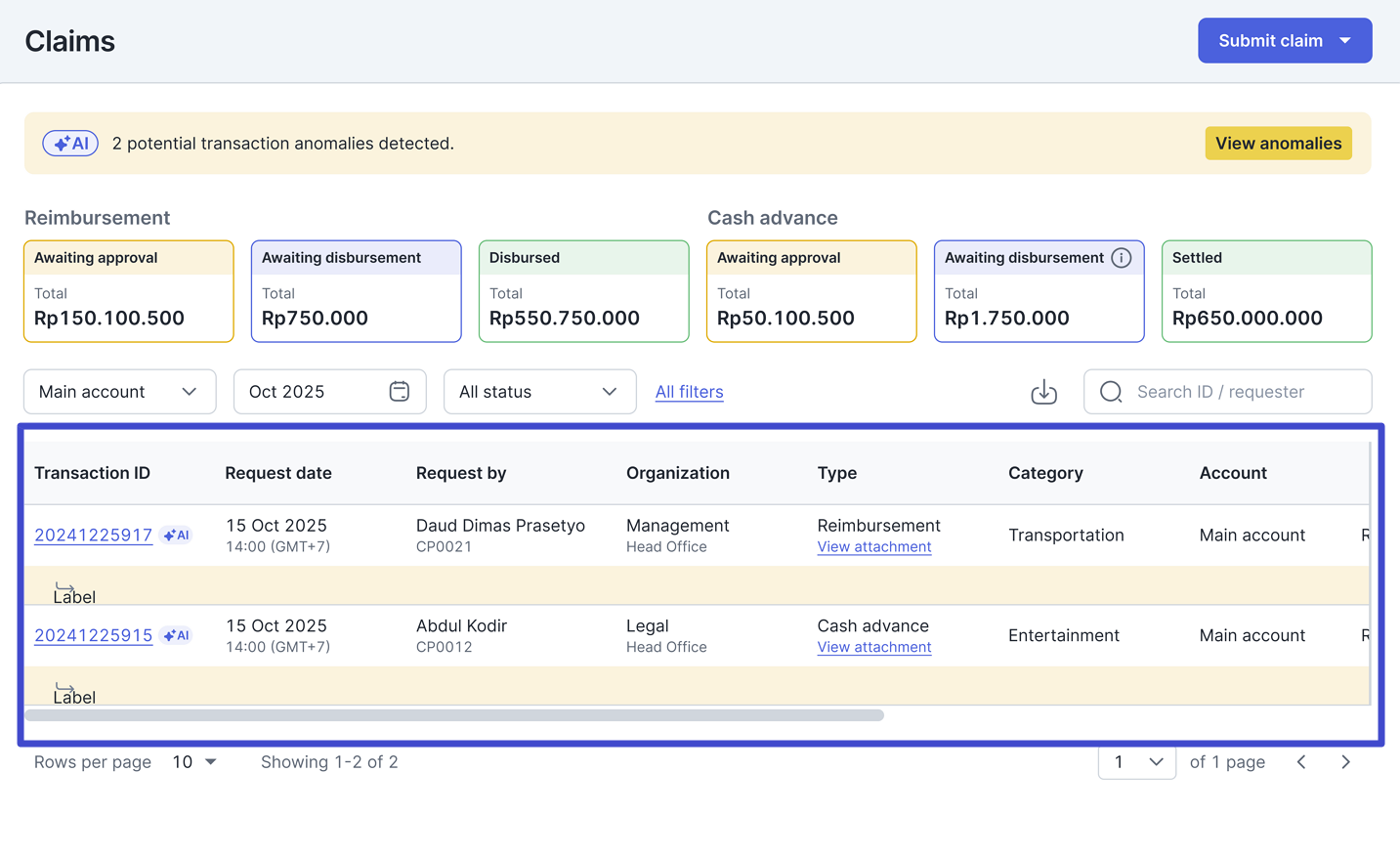This screenshot has width=1400, height=858.
Task: Expand the All status filter dropdown
Action: 539,392
